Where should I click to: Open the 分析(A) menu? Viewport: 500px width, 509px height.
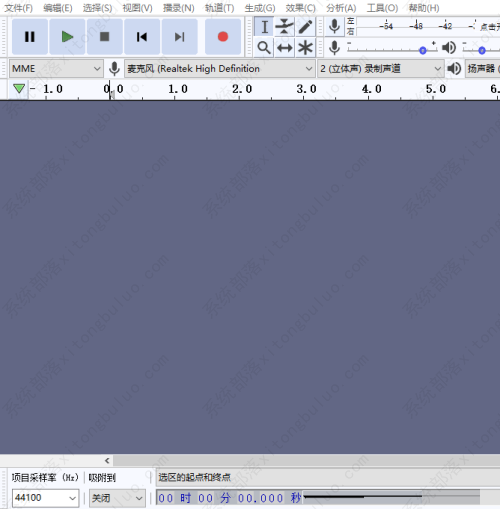(341, 8)
